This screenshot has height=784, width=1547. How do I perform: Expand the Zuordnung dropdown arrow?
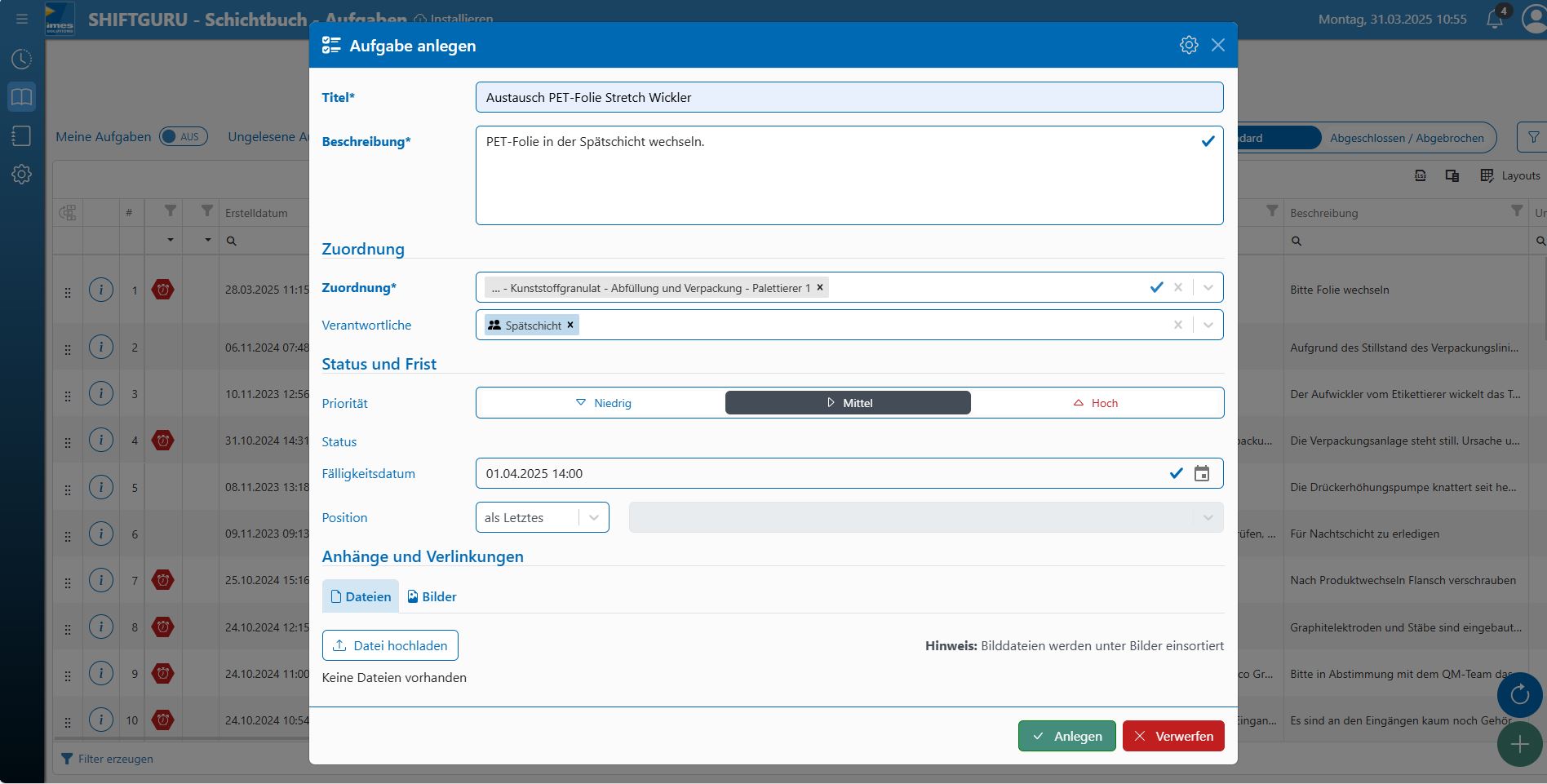[1208, 287]
